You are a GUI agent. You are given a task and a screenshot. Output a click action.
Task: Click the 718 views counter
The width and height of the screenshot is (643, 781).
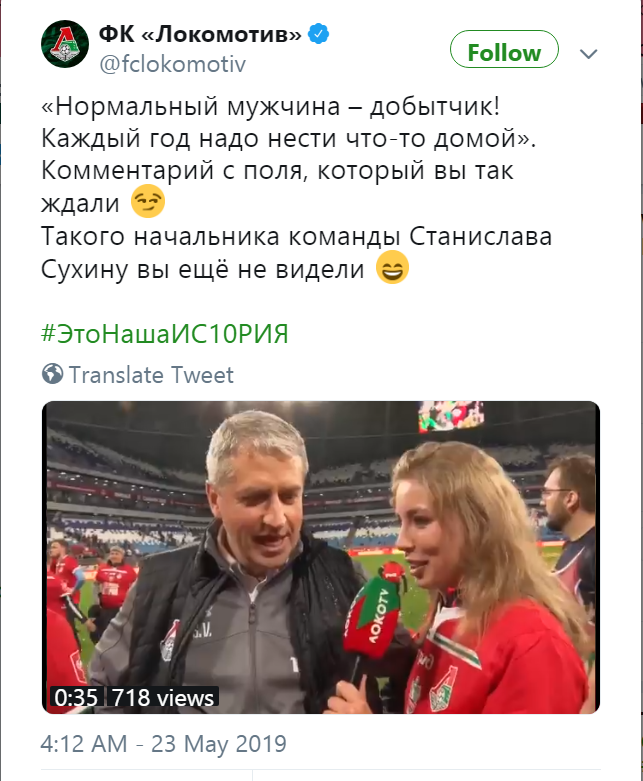coord(163,697)
